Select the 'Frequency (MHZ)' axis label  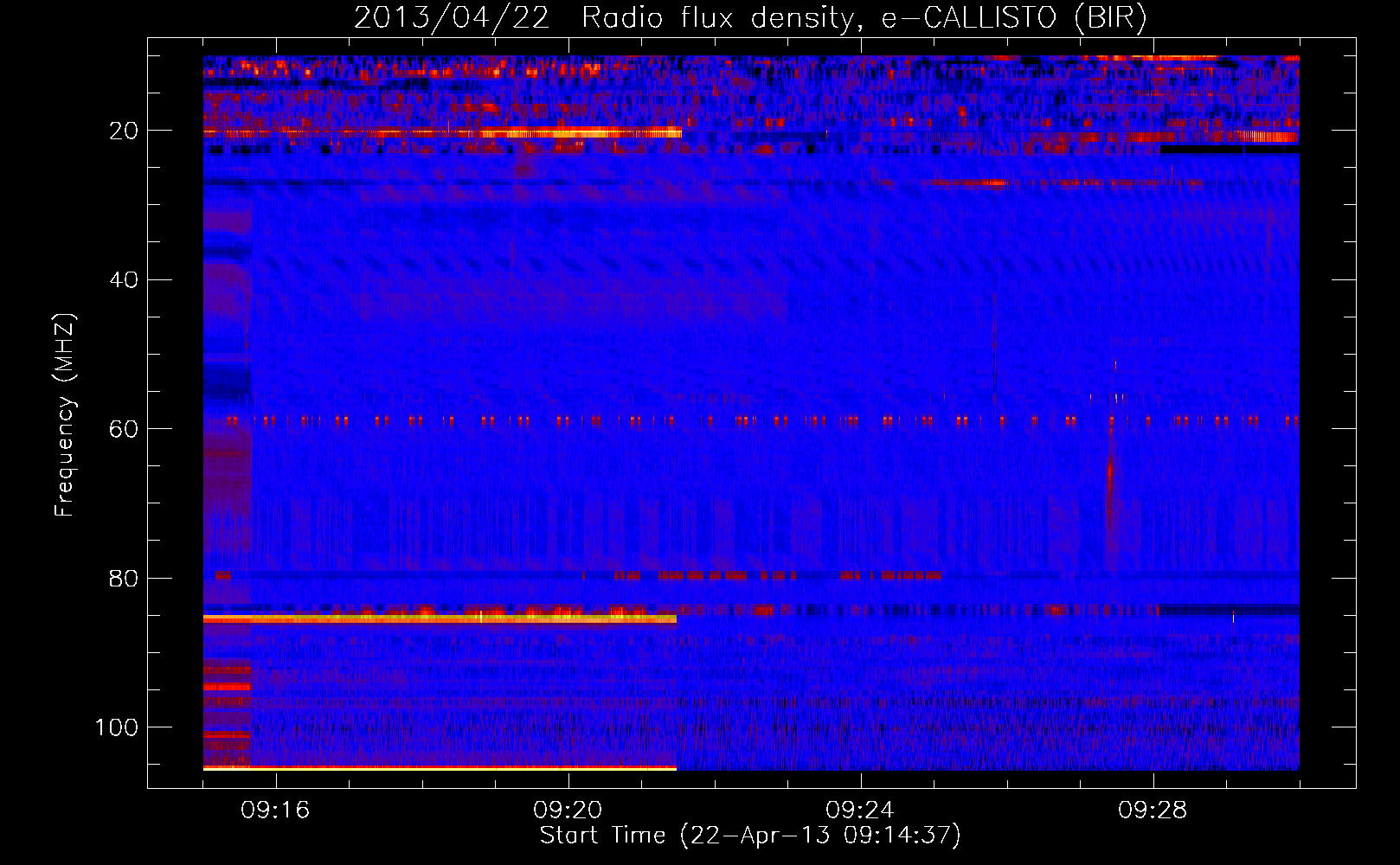click(x=65, y=415)
